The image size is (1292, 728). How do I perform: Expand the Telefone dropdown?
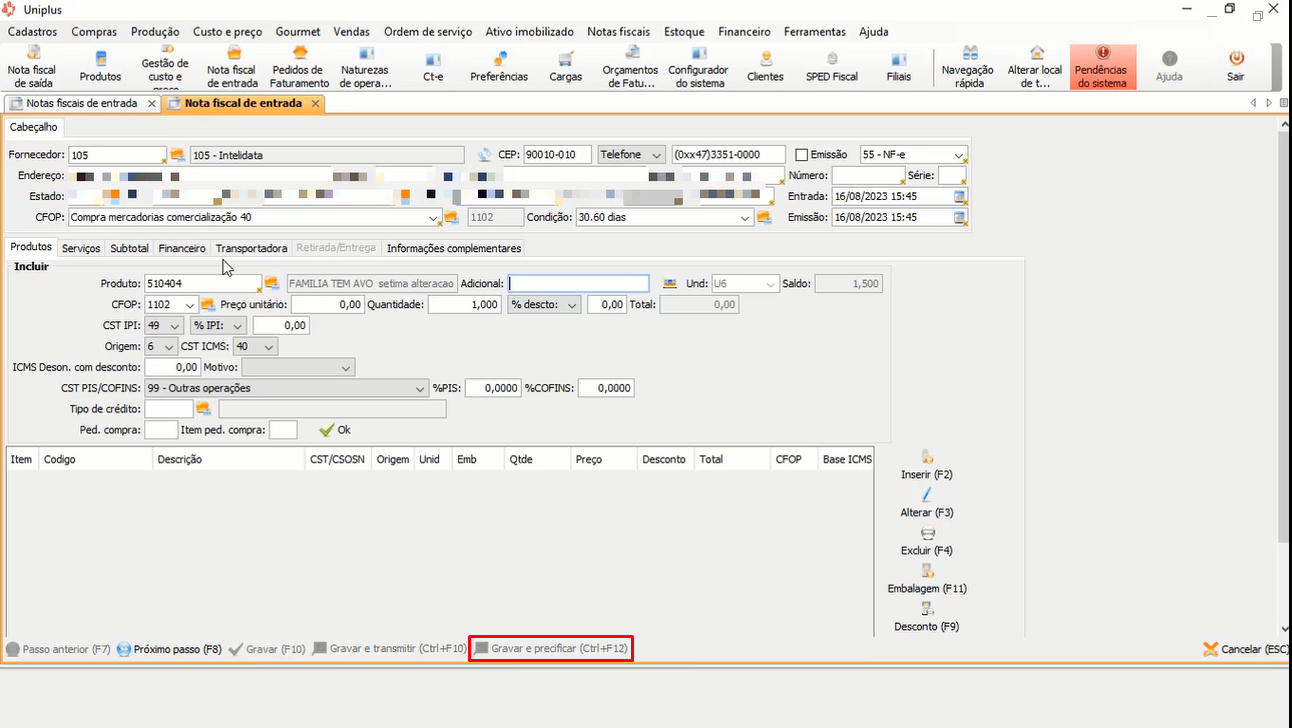(656, 155)
